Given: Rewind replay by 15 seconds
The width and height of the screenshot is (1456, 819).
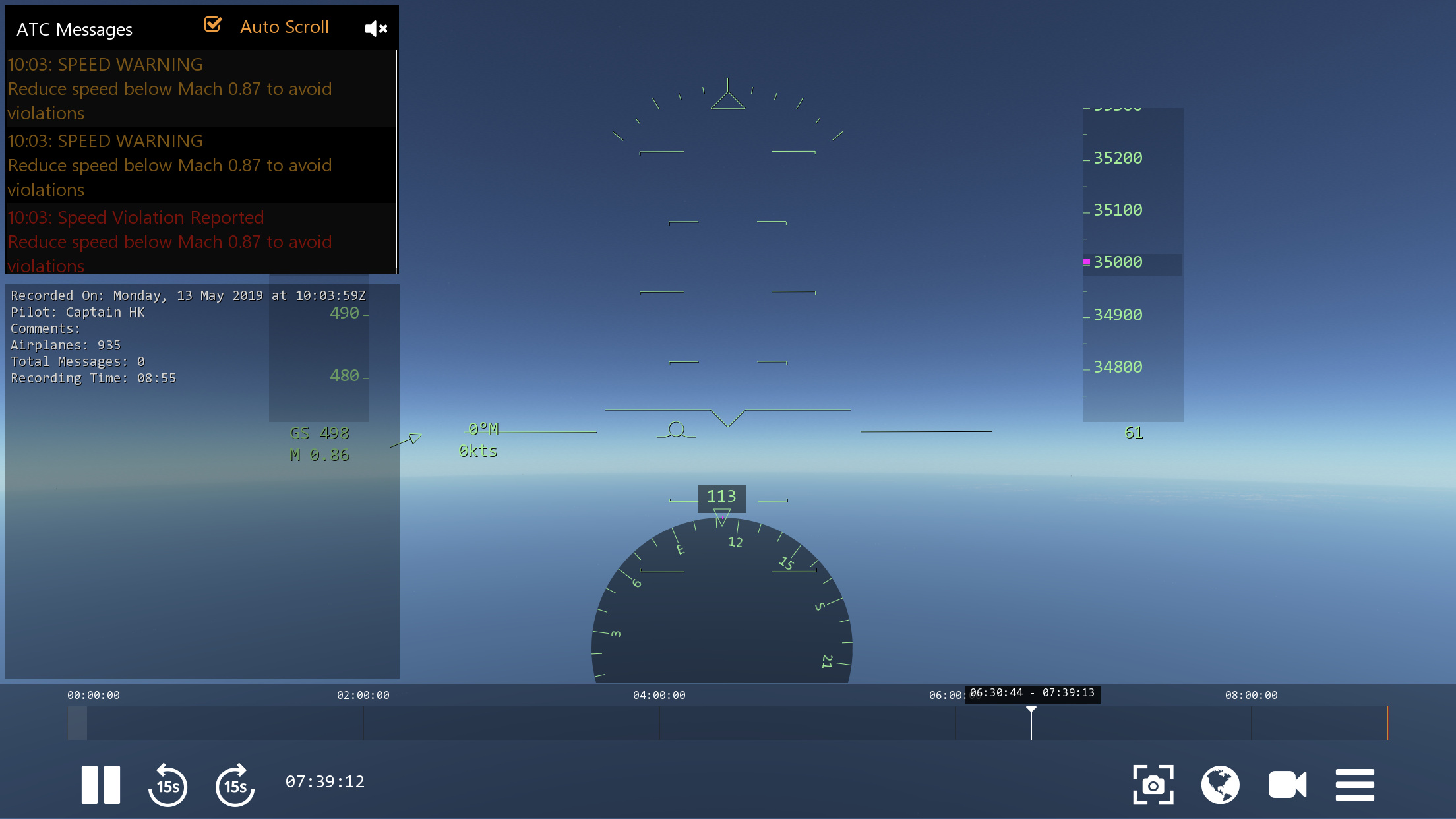Looking at the screenshot, I should [x=167, y=785].
